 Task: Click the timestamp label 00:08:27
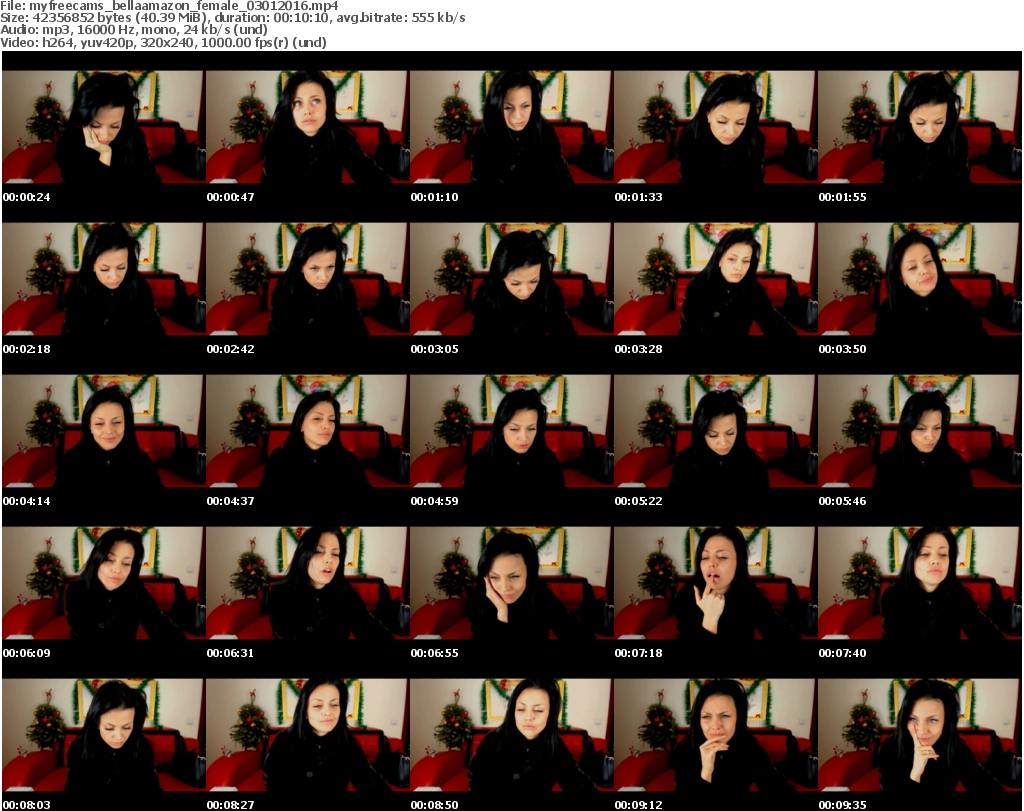click(231, 805)
